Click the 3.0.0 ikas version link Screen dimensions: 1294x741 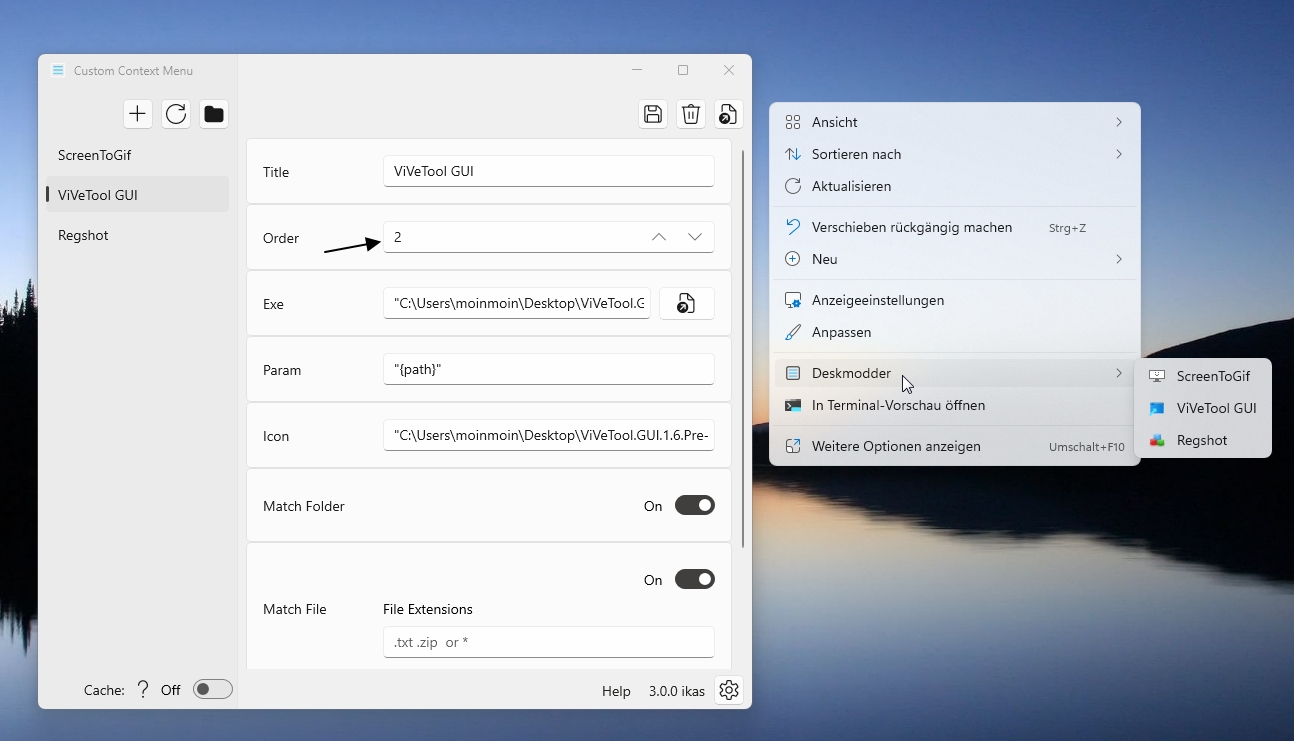tap(677, 691)
